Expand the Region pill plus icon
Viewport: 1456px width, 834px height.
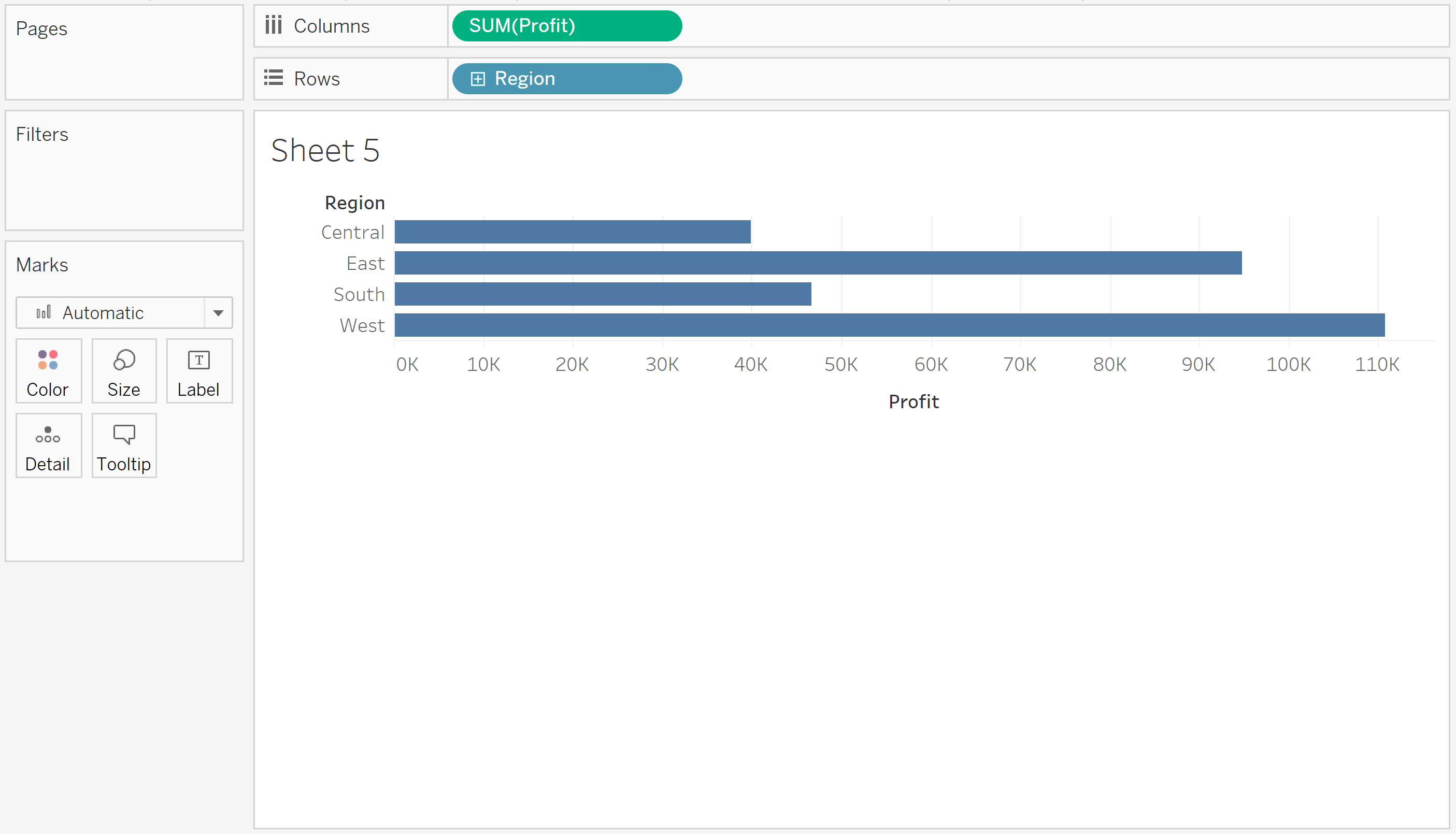(478, 78)
